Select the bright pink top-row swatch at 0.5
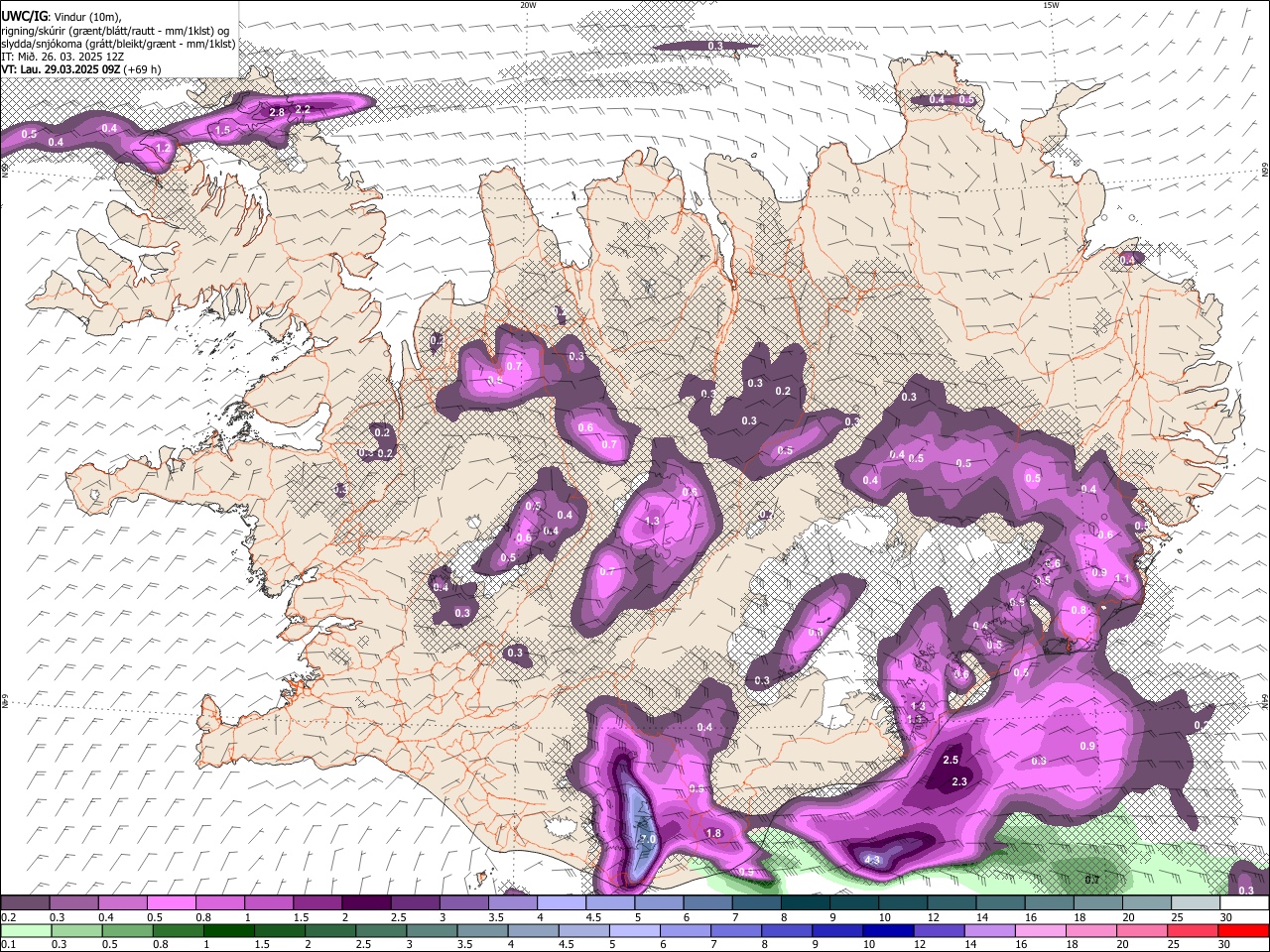Screen dimensions: 1270x952 [171, 902]
